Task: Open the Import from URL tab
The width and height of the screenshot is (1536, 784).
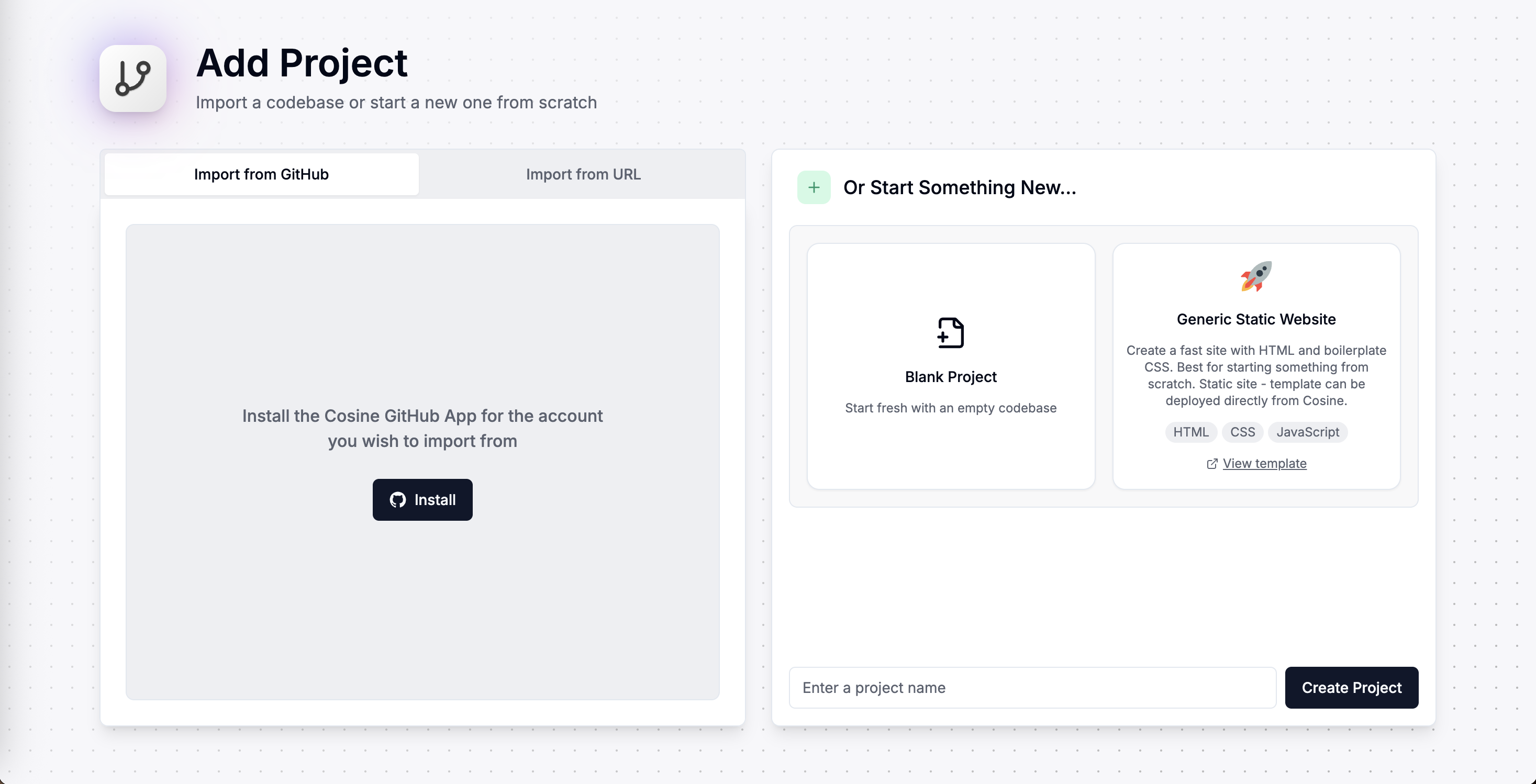Action: (583, 174)
